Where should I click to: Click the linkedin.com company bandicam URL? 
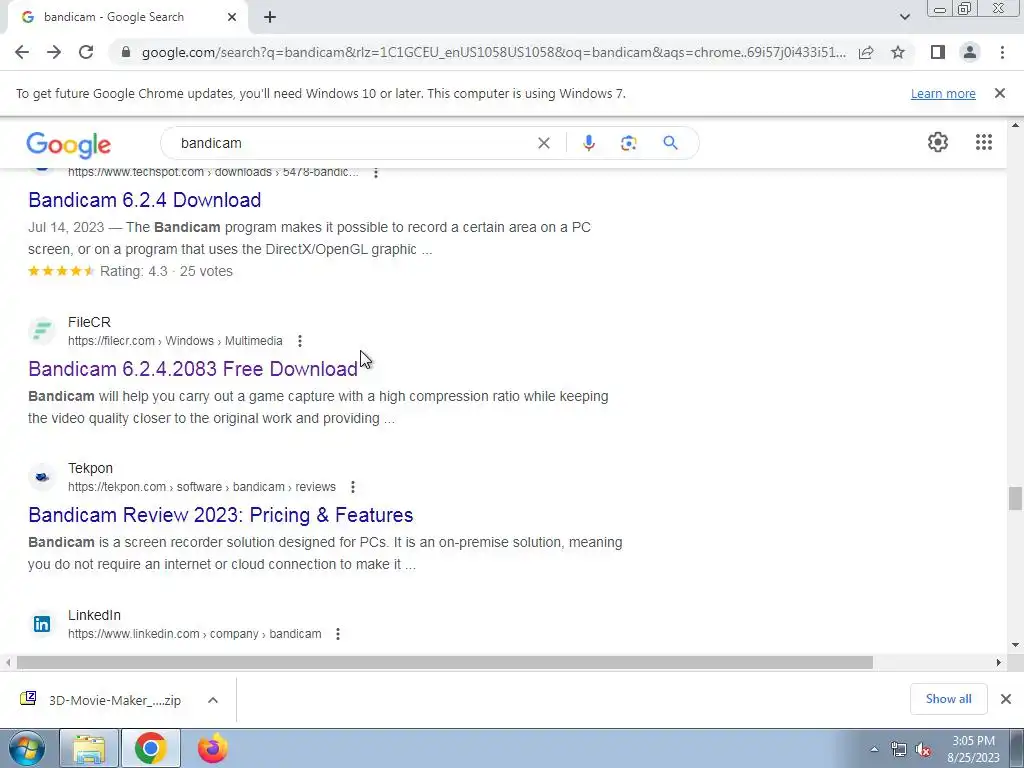(x=195, y=634)
